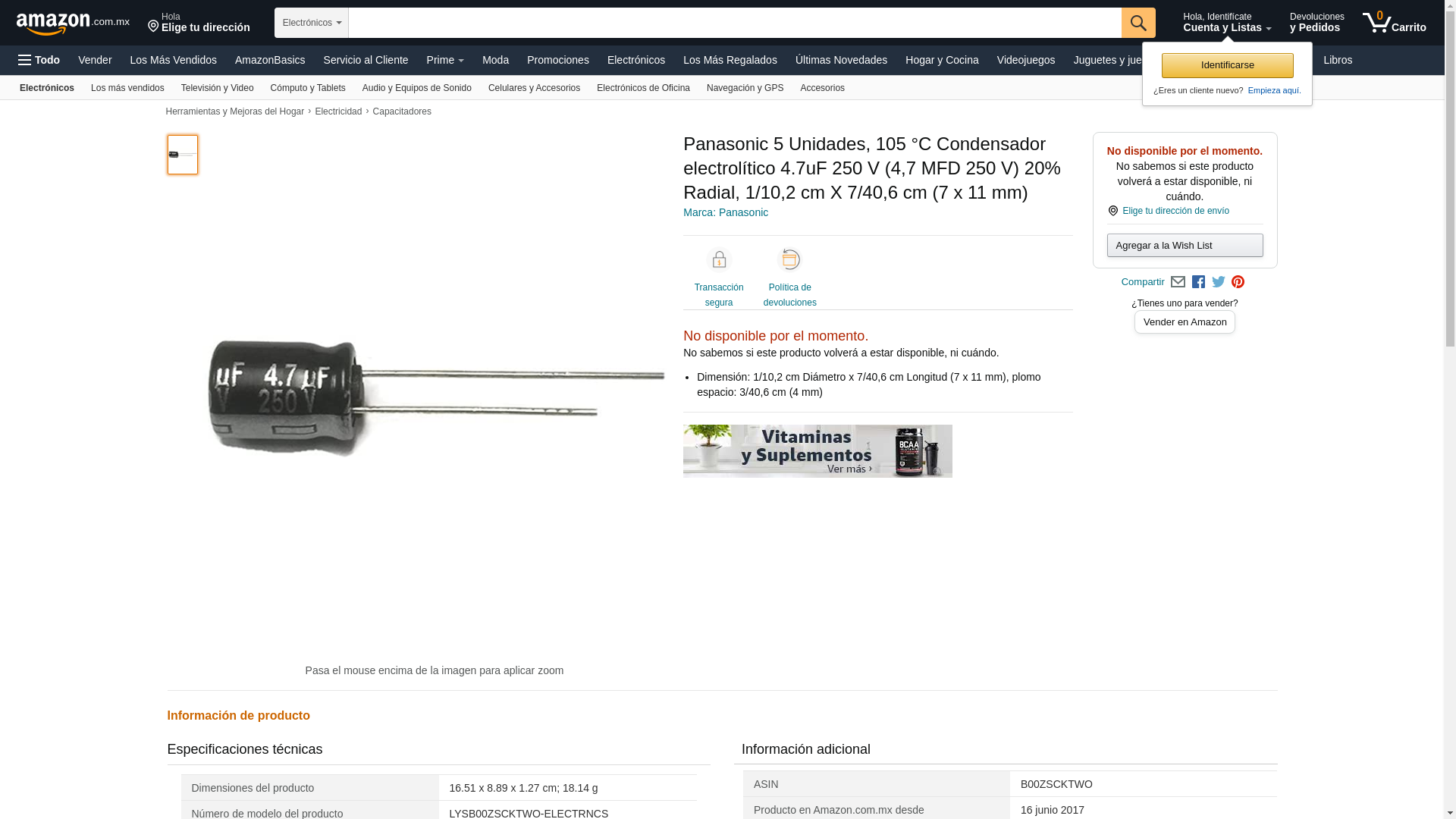Click the Identificarse sign-in button
This screenshot has height=819, width=1456.
(1227, 65)
